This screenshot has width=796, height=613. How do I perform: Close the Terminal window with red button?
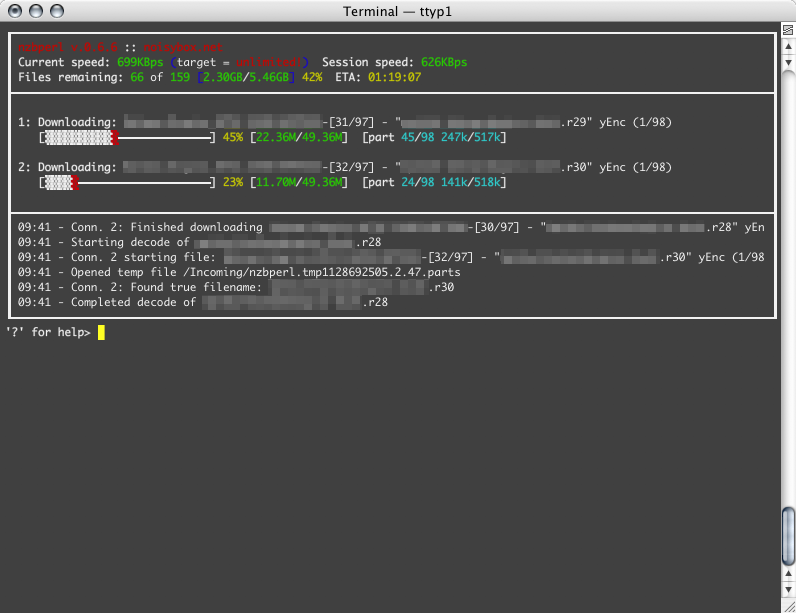click(x=14, y=11)
